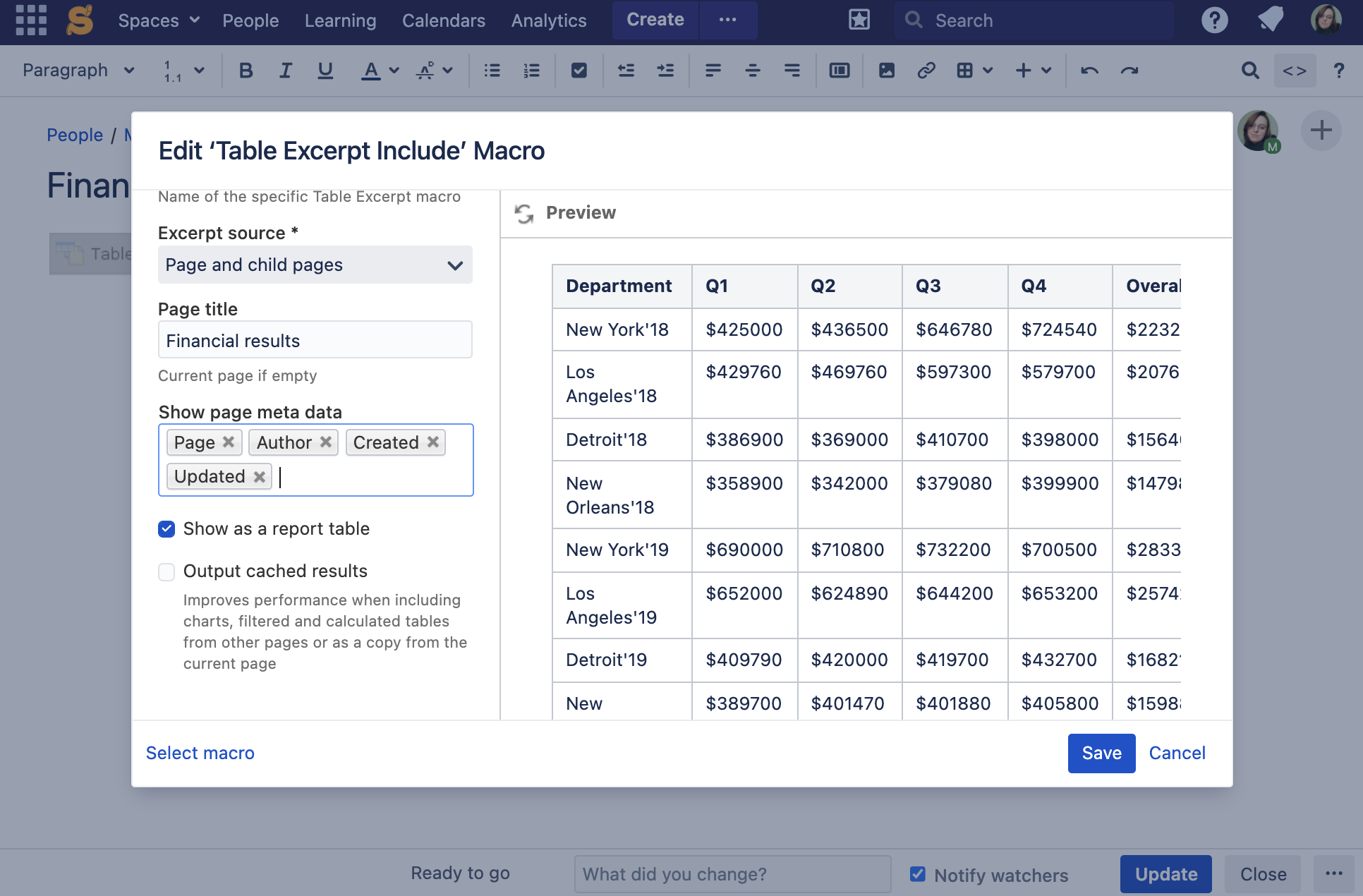The width and height of the screenshot is (1363, 896).
Task: Click the Select macro link
Action: (x=200, y=753)
